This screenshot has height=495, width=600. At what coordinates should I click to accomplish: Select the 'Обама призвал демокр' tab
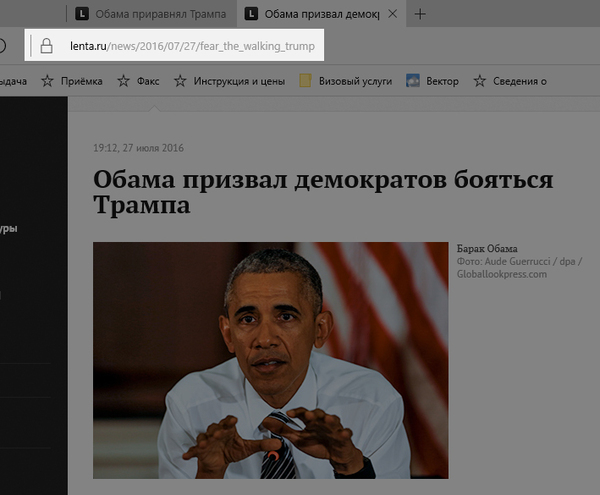point(322,14)
